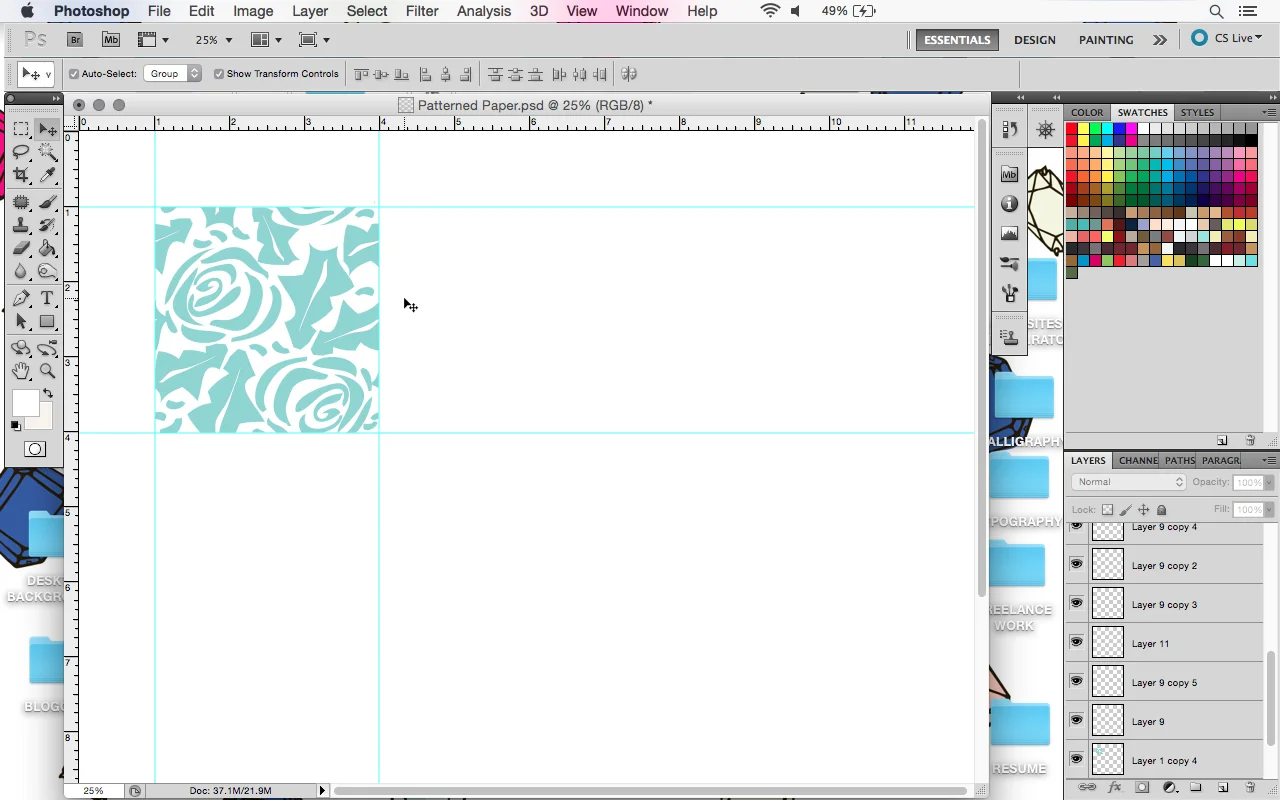Launch Mini Bridge from the application bar

[111, 40]
